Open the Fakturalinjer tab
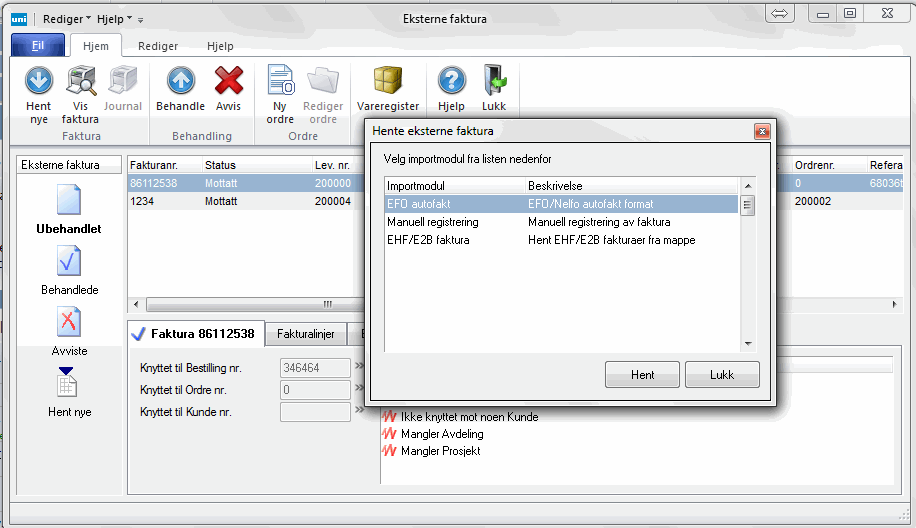Viewport: 916px width, 528px height. tap(306, 334)
